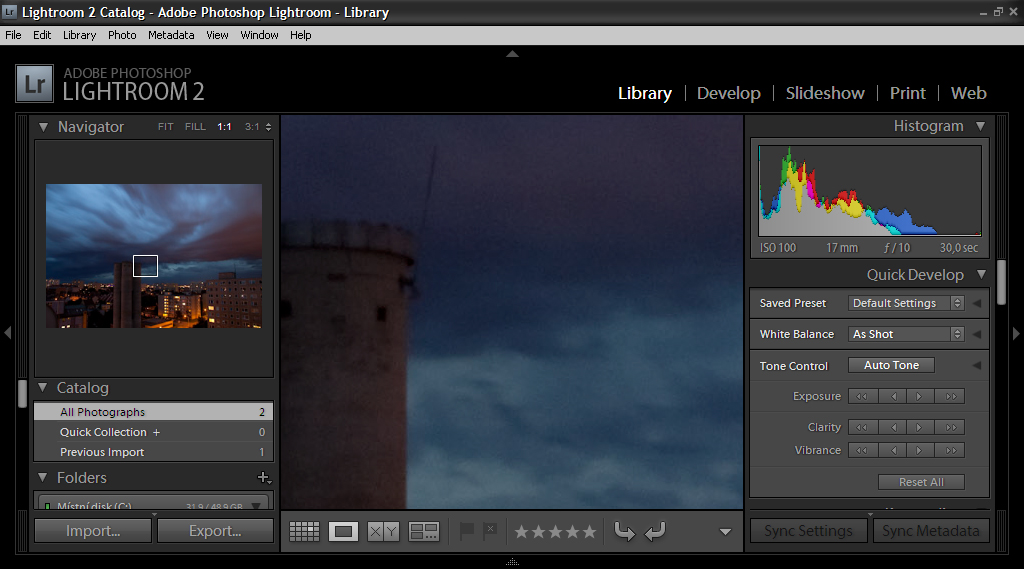The image size is (1024, 569).
Task: Flag photo as a pick
Action: (466, 531)
